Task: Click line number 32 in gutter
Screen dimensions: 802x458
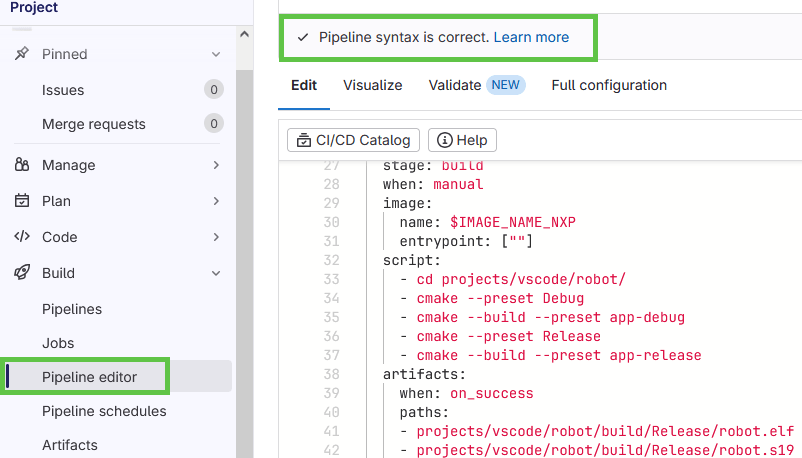Action: (331, 260)
